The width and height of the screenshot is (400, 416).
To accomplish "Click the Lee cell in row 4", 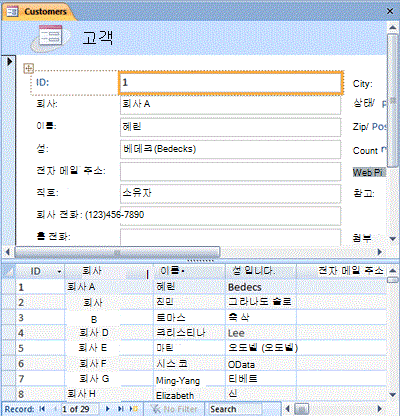I will click(261, 333).
